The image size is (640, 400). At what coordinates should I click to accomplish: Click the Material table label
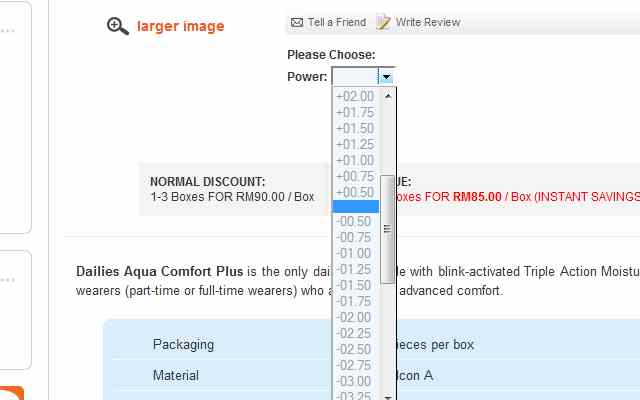click(x=176, y=376)
